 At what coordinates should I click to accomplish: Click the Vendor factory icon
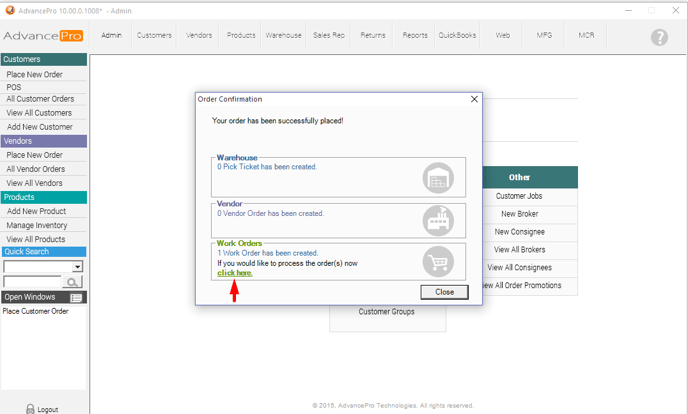point(438,219)
